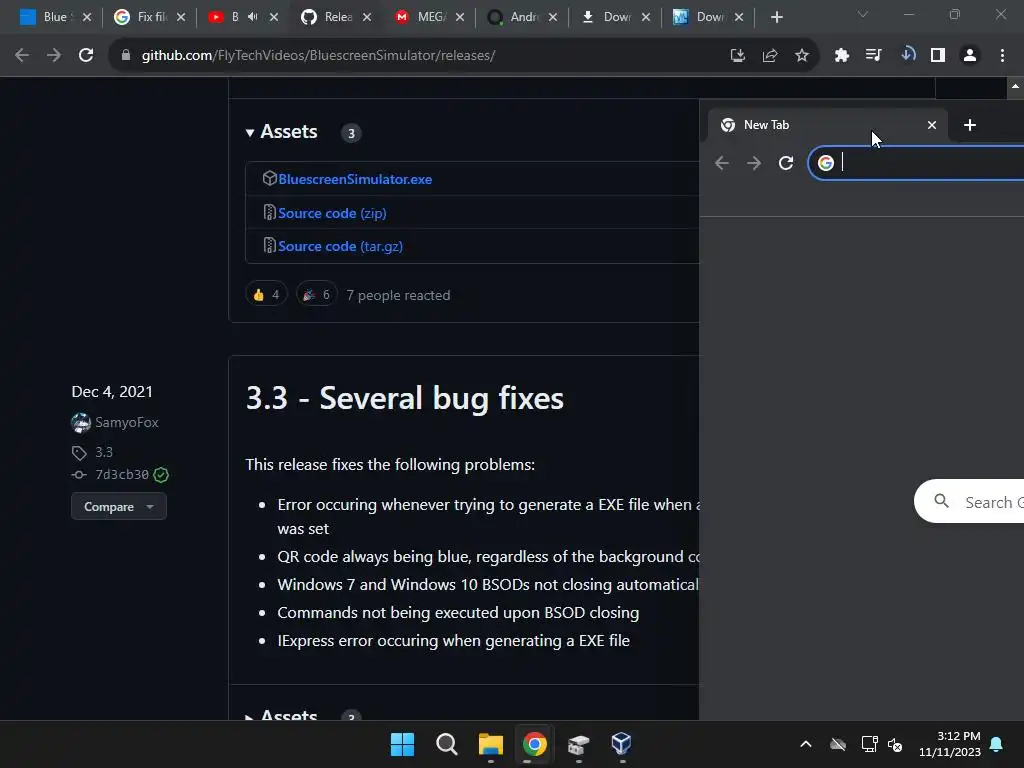This screenshot has width=1024, height=768.
Task: Open the package-box app on the taskbar
Action: click(579, 744)
